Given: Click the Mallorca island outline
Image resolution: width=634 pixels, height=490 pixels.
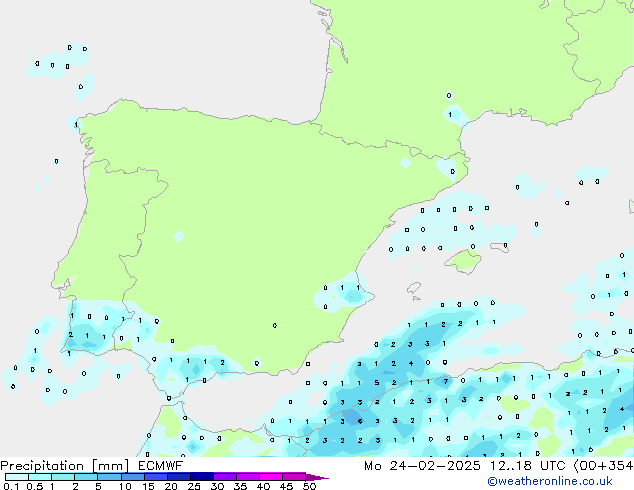Looking at the screenshot, I should [464, 261].
